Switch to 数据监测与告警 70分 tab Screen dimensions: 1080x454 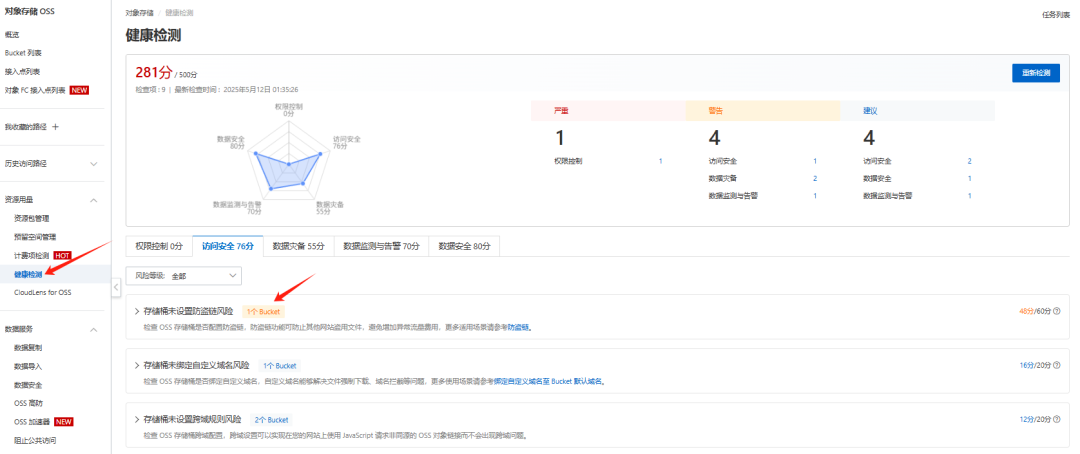[x=381, y=246]
